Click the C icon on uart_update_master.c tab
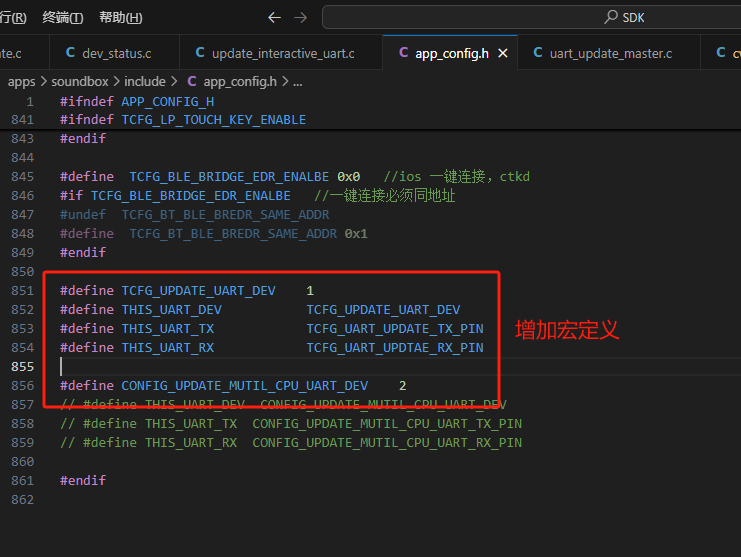 point(538,52)
